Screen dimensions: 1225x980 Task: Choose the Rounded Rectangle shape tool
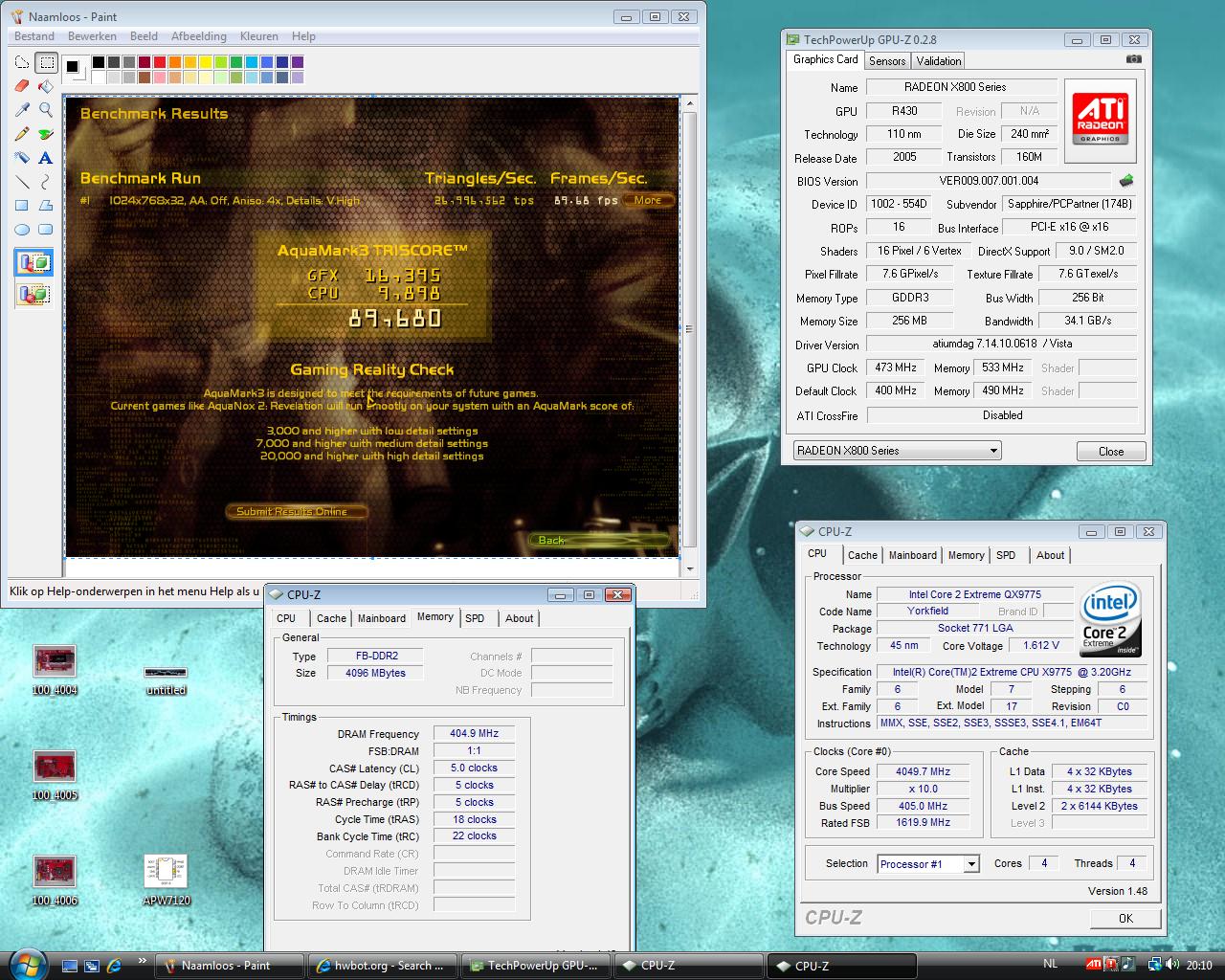click(x=45, y=230)
